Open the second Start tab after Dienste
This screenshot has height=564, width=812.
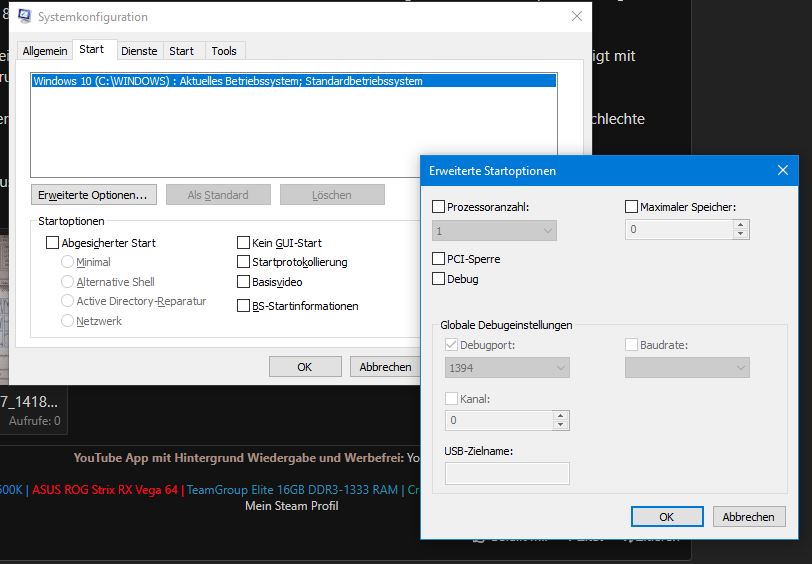click(x=181, y=51)
